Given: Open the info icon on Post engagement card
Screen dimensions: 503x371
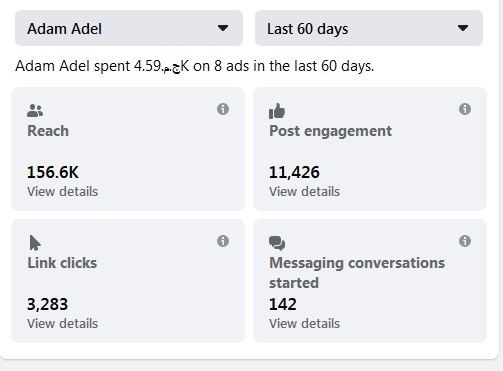Looking at the screenshot, I should [465, 109].
